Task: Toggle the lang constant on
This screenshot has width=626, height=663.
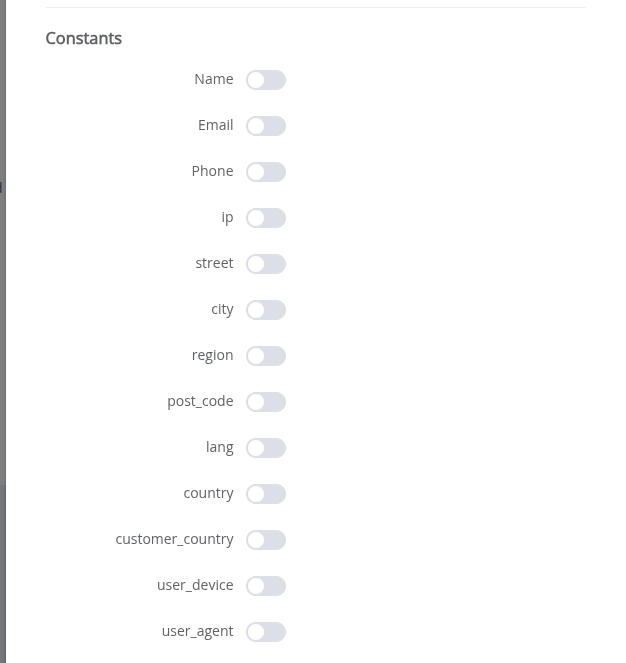Action: [x=266, y=448]
